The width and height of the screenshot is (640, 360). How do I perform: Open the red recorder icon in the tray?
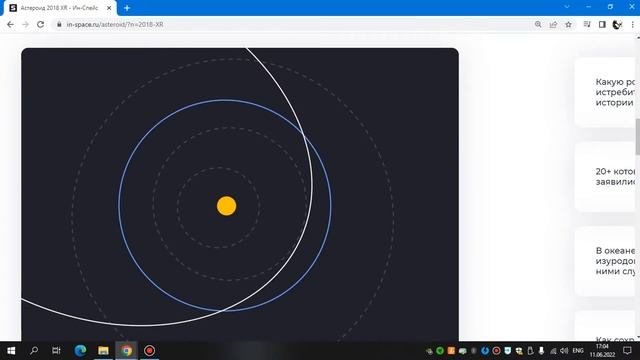point(496,351)
